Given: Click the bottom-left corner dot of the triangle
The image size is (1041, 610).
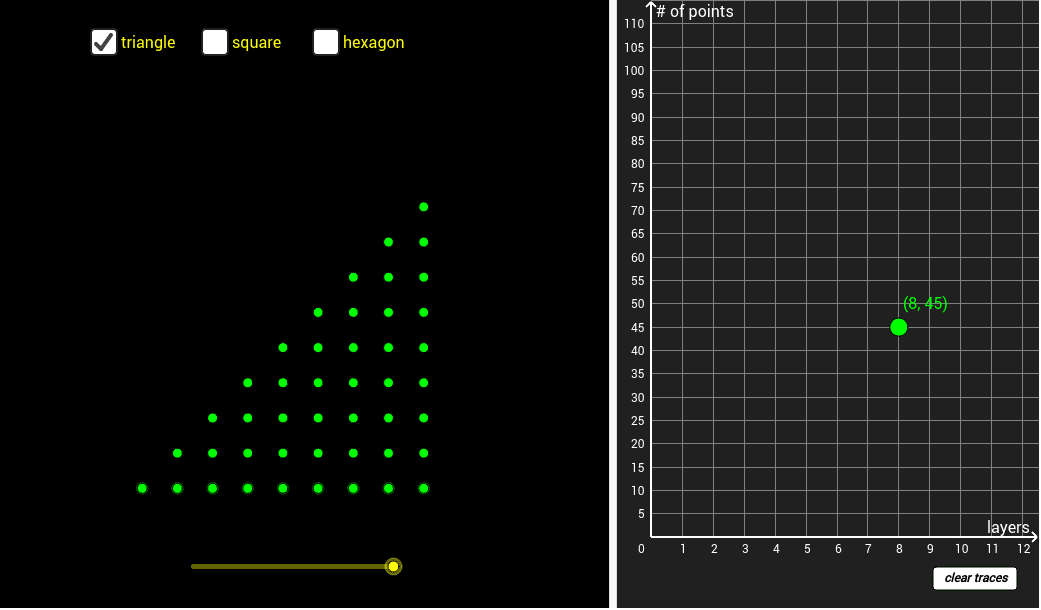Looking at the screenshot, I should 142,489.
